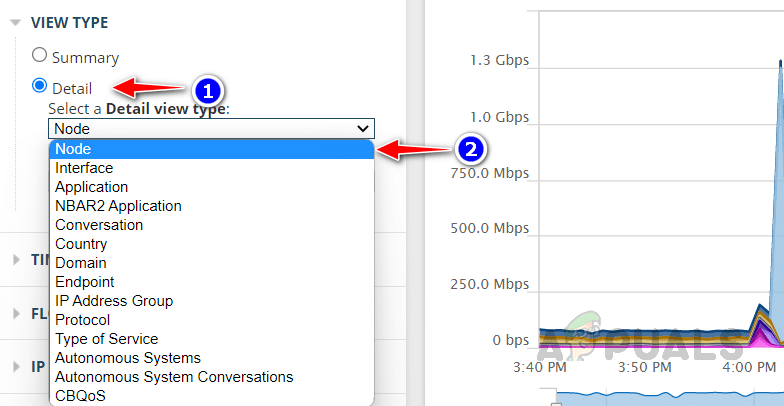Image resolution: width=784 pixels, height=406 pixels.
Task: Select Autonomous Systems option
Action: tap(128, 358)
